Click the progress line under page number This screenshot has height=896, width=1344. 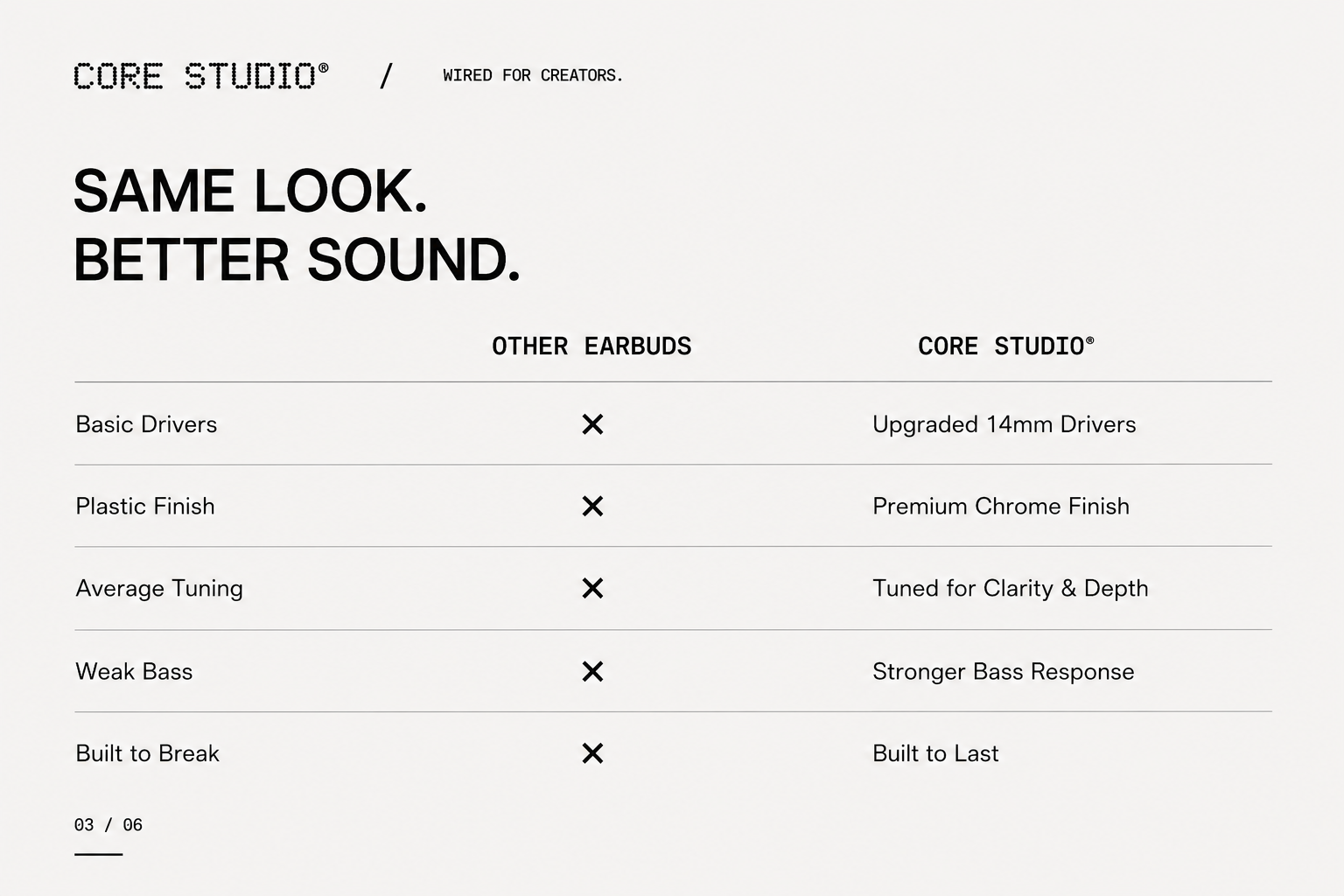tap(98, 854)
